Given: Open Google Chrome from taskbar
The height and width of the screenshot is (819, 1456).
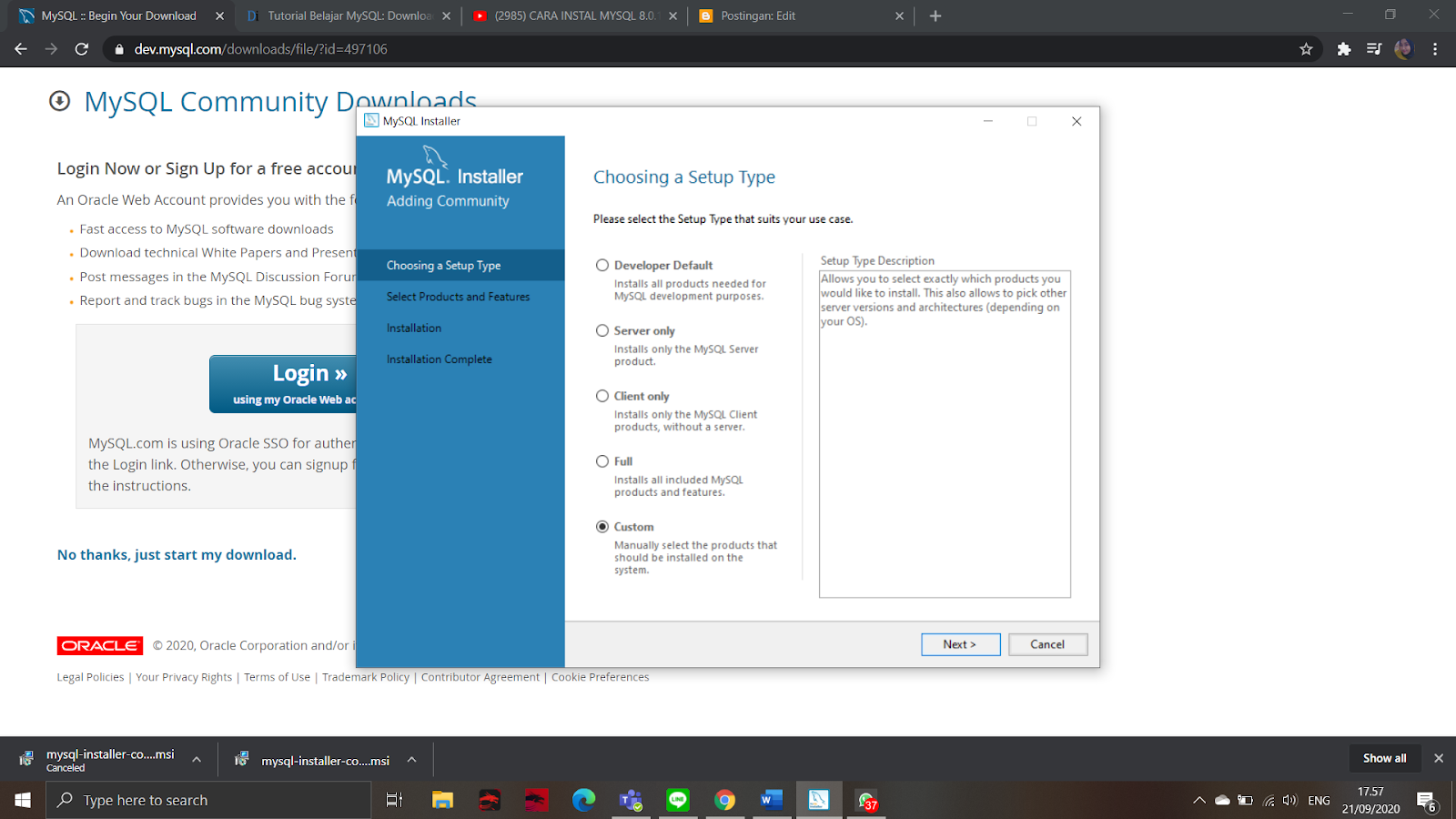Looking at the screenshot, I should click(x=724, y=800).
